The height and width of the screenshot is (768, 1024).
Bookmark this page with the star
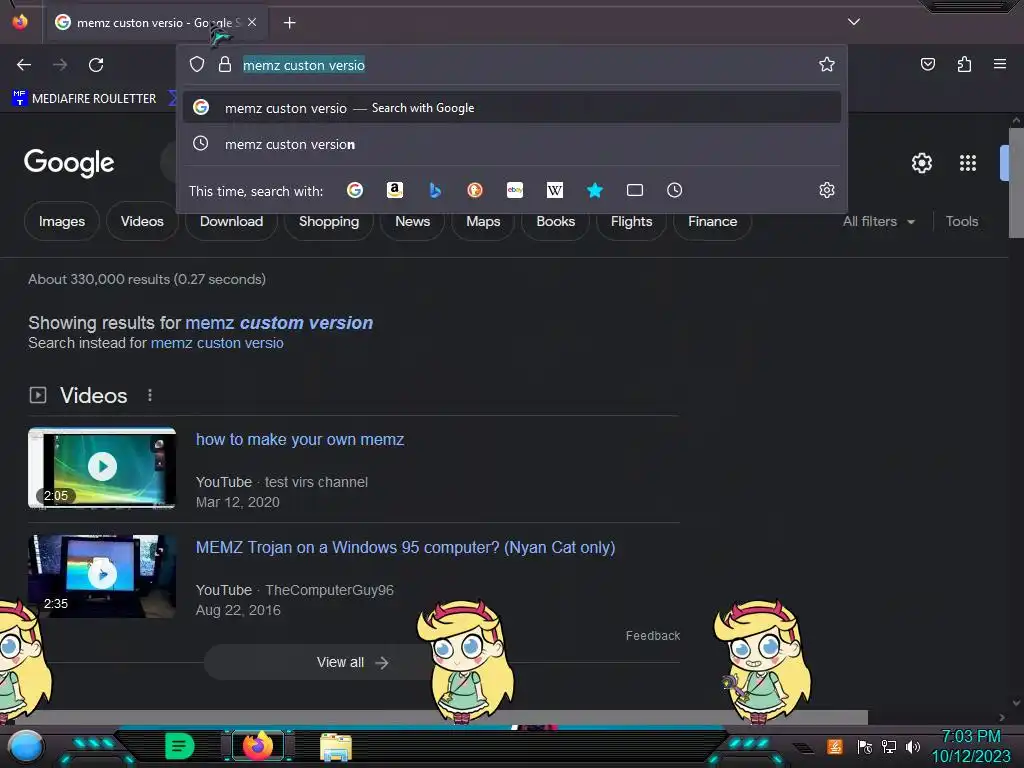pos(827,64)
